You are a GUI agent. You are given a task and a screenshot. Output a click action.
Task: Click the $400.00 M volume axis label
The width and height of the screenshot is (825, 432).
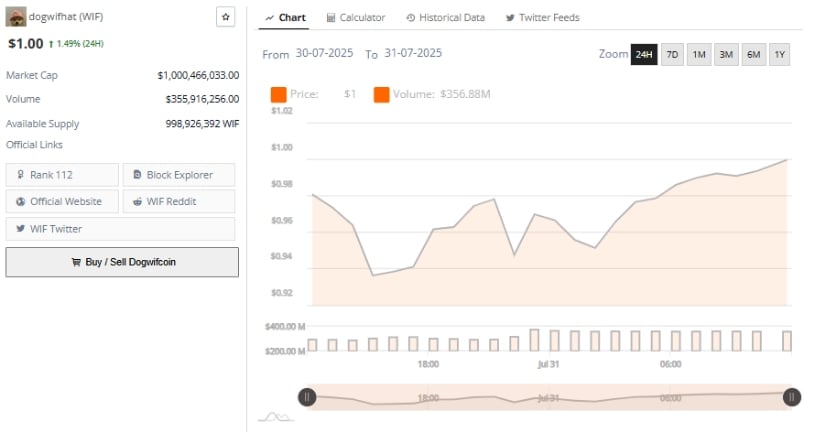[x=285, y=327]
